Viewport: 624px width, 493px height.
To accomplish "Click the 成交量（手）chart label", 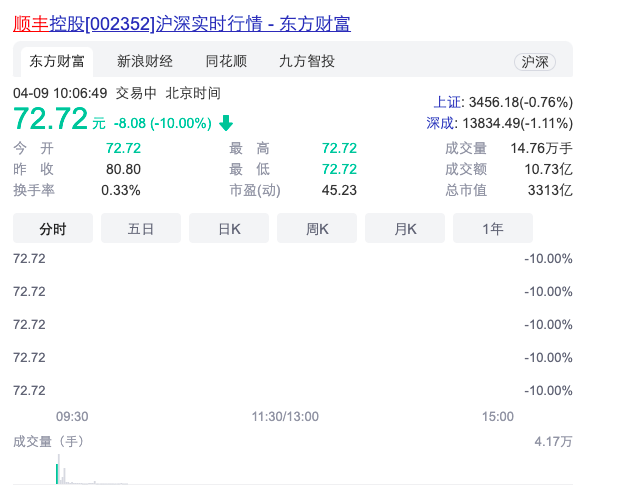I will 49,442.
